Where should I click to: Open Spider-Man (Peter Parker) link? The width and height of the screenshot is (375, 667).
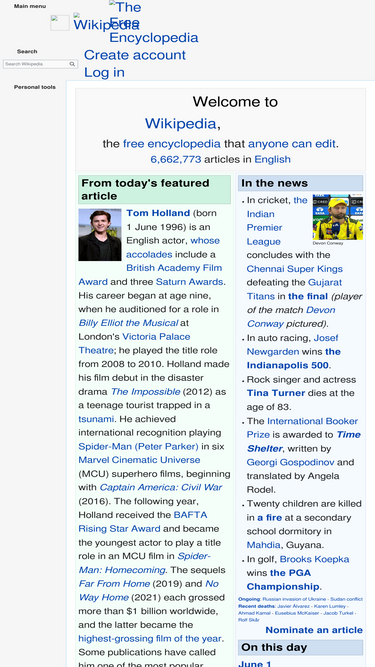pyautogui.click(x=138, y=447)
